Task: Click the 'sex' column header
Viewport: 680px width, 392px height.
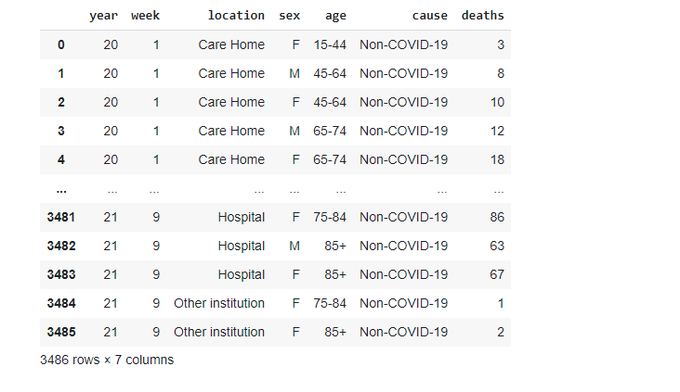Action: pyautogui.click(x=289, y=16)
